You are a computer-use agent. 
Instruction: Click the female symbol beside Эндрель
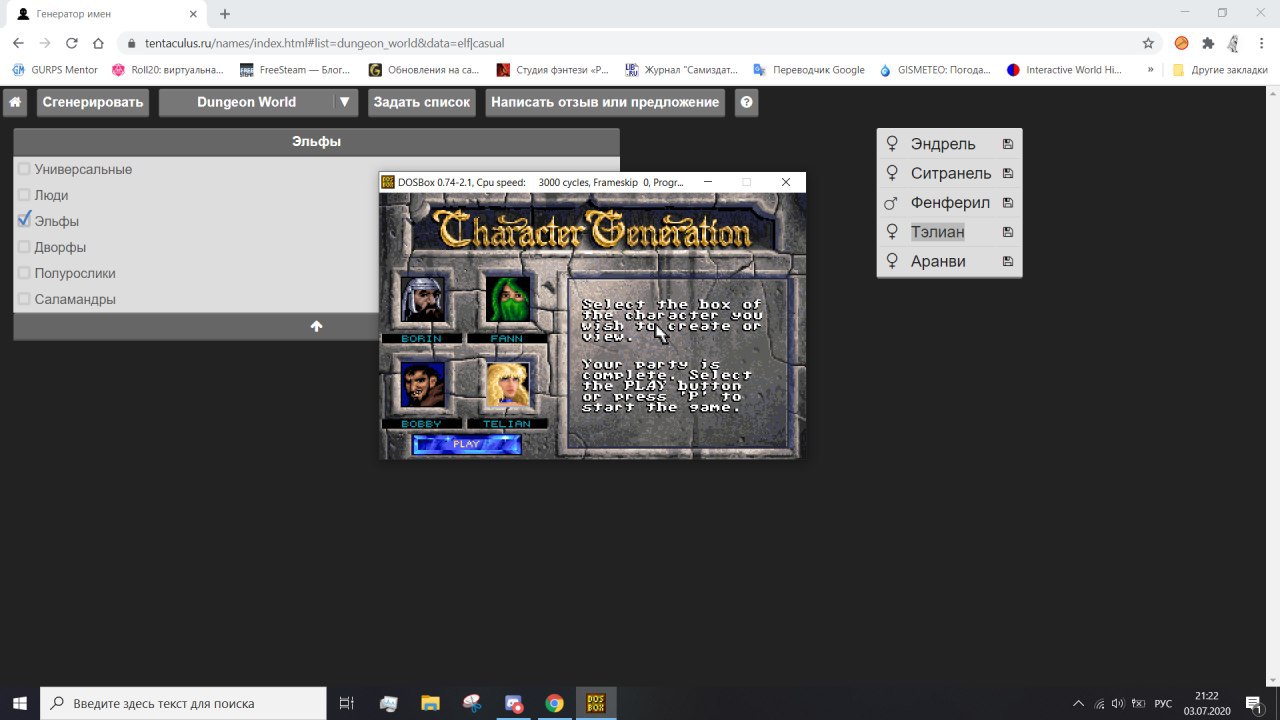[892, 144]
